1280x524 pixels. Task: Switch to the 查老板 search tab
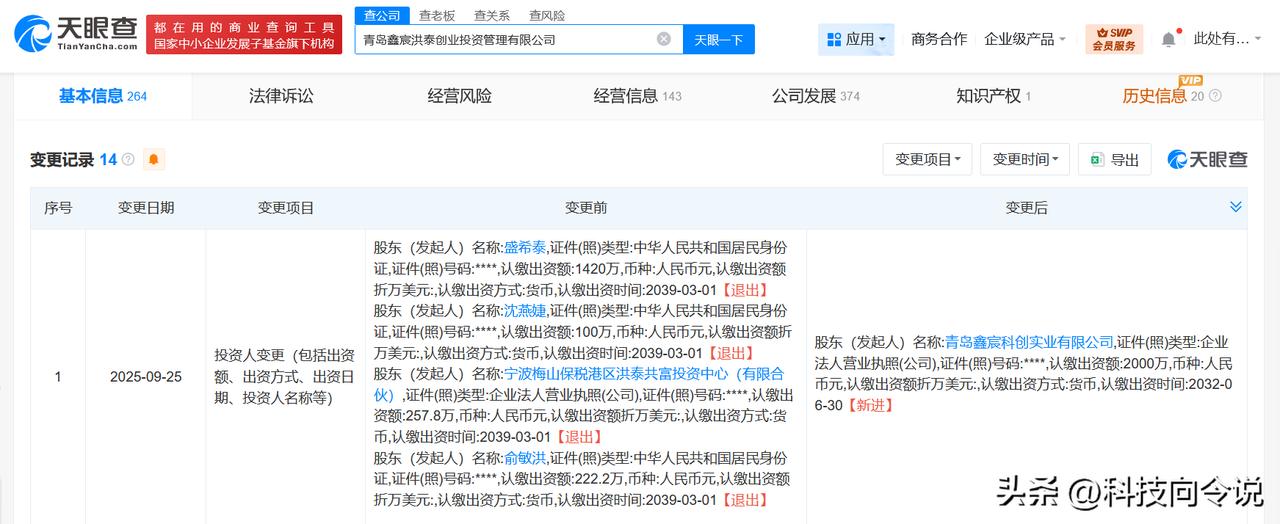click(x=437, y=15)
